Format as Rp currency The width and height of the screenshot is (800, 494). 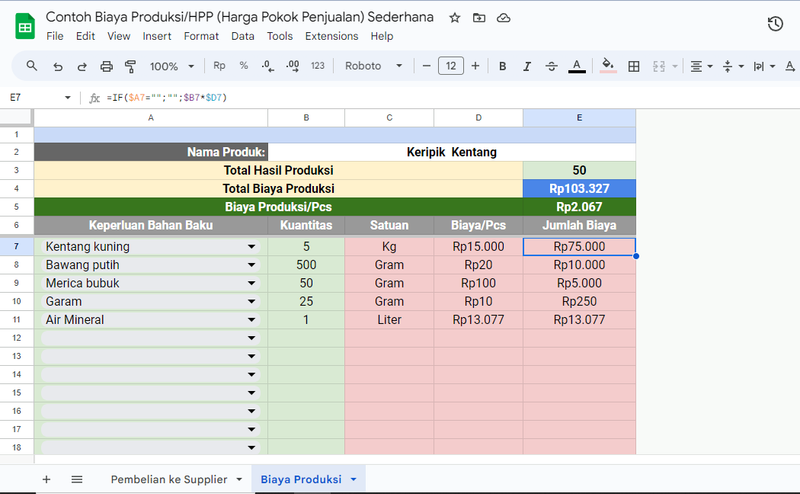[x=219, y=66]
